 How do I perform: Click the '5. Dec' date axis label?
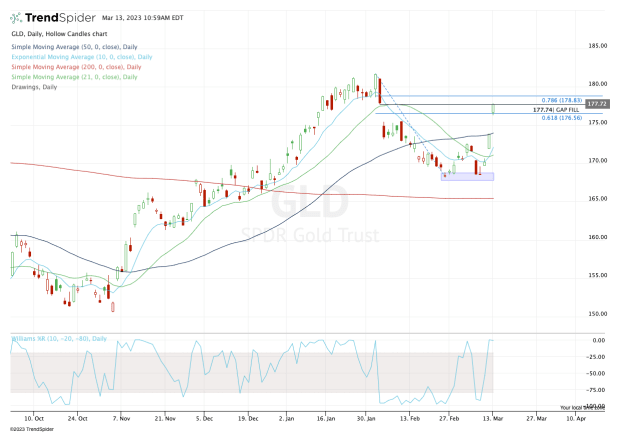(x=204, y=419)
